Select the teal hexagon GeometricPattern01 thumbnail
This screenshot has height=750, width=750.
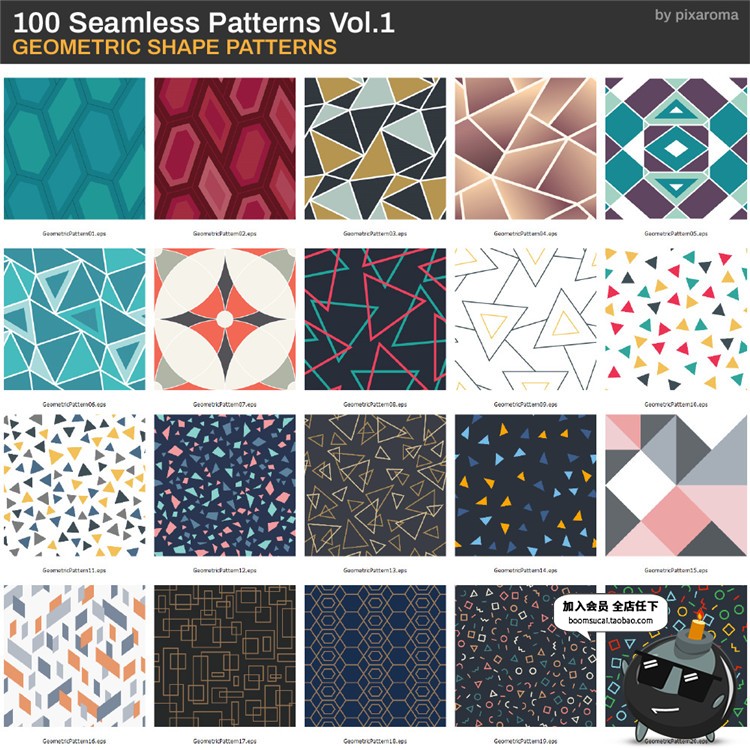75,149
